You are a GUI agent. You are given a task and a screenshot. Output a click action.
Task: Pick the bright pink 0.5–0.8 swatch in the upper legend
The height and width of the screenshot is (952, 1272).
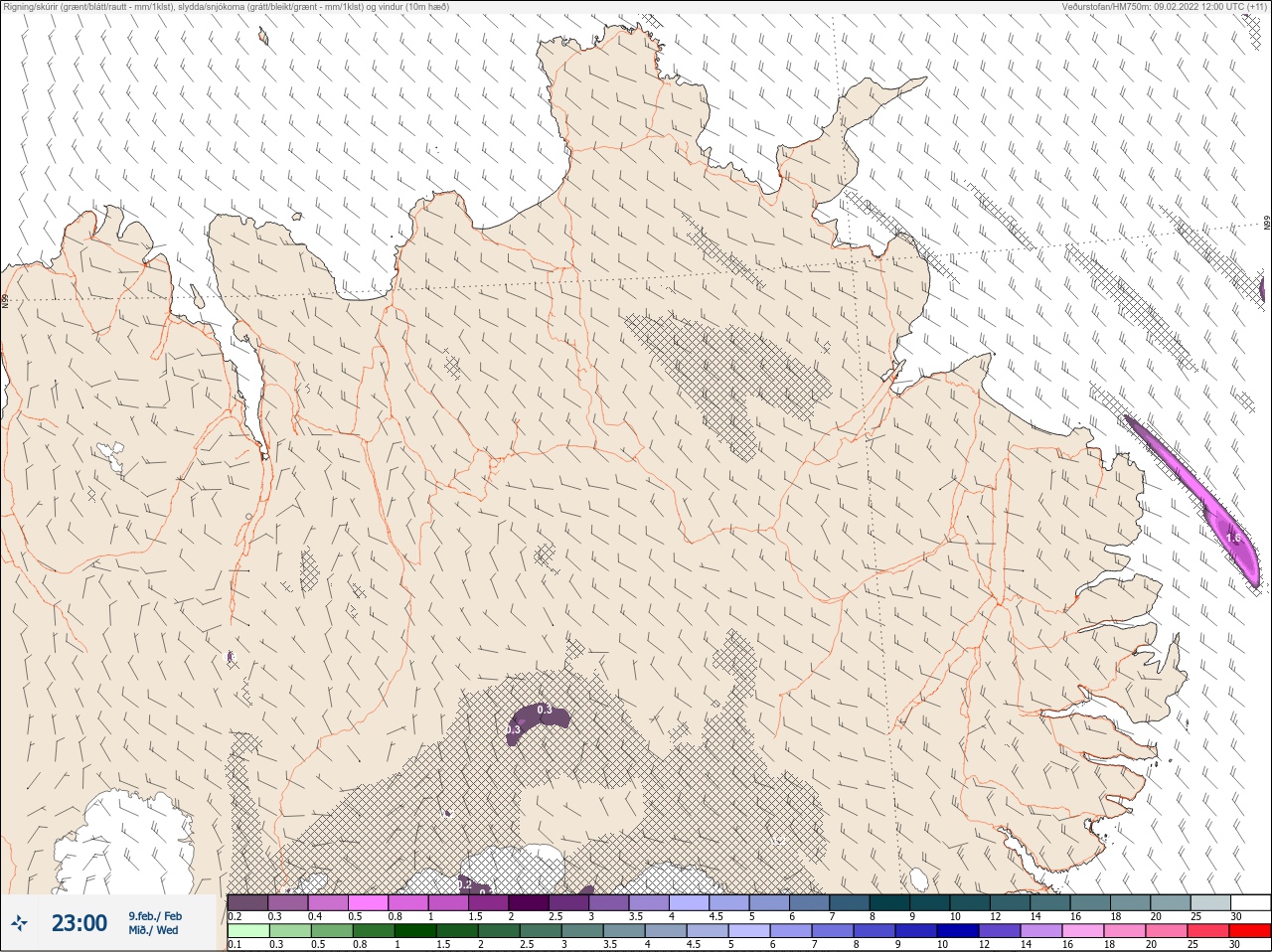369,902
